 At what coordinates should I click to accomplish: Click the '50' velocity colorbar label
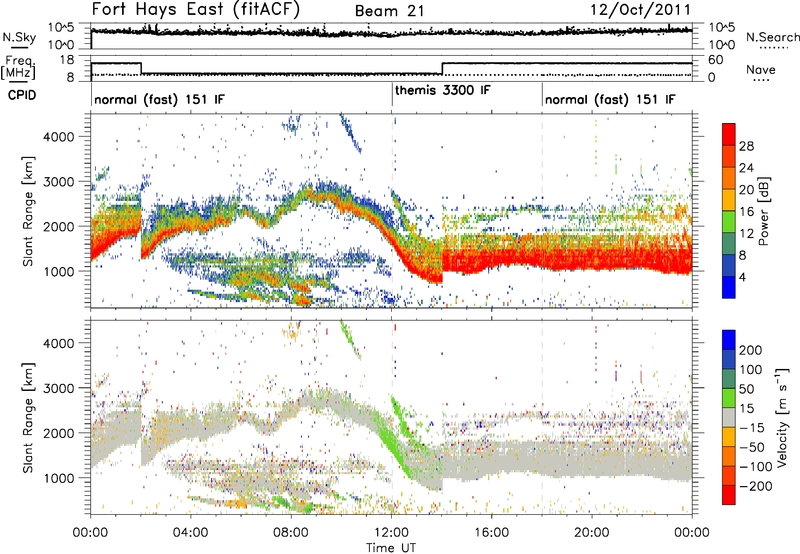[746, 389]
